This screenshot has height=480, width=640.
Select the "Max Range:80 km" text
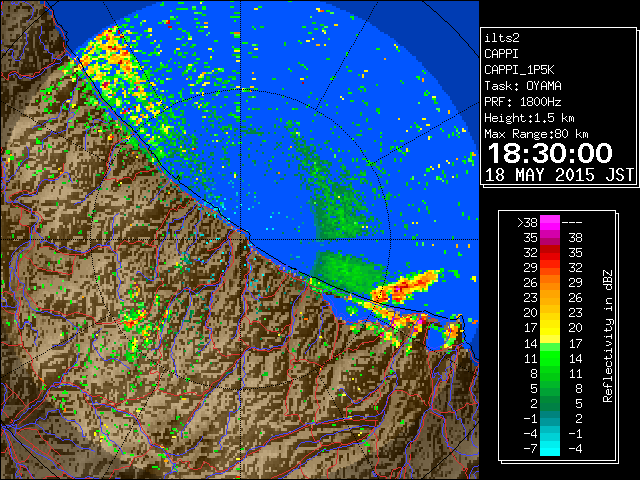pyautogui.click(x=536, y=134)
